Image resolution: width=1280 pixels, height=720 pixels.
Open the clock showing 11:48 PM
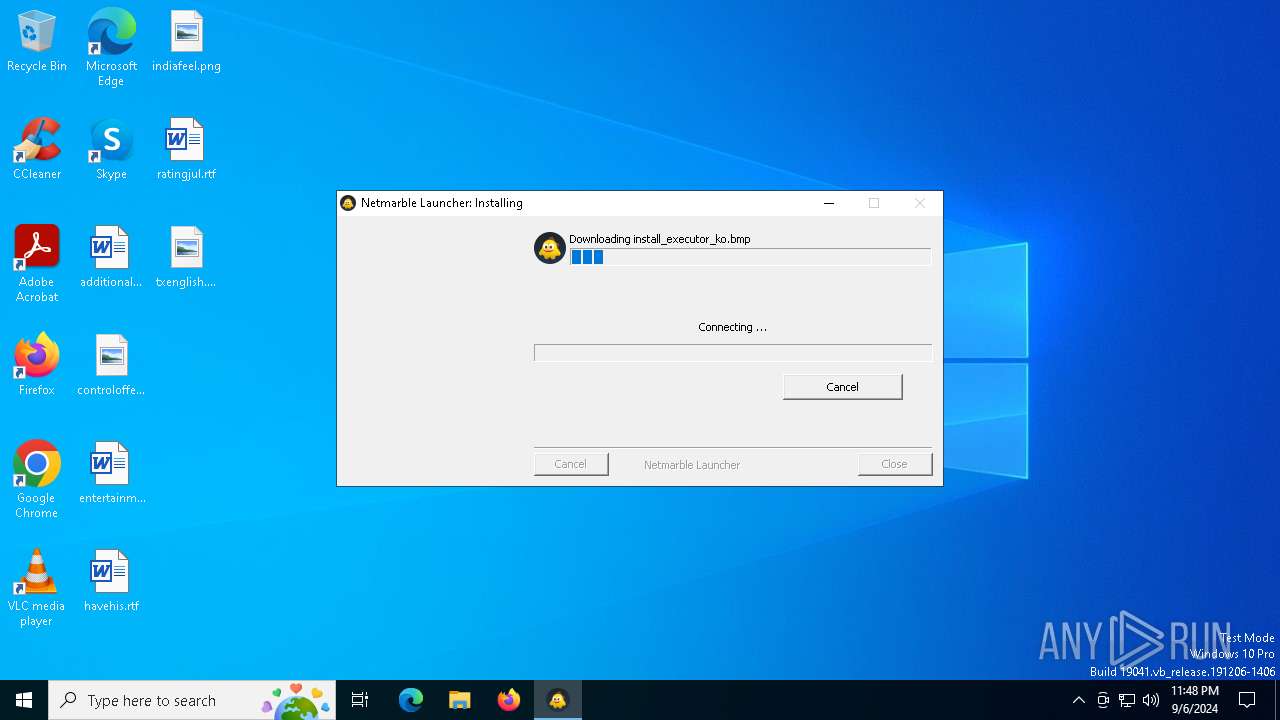[1195, 700]
